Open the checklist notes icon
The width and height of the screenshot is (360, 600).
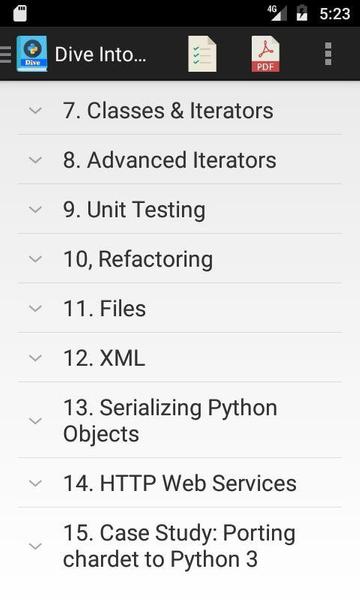(202, 54)
